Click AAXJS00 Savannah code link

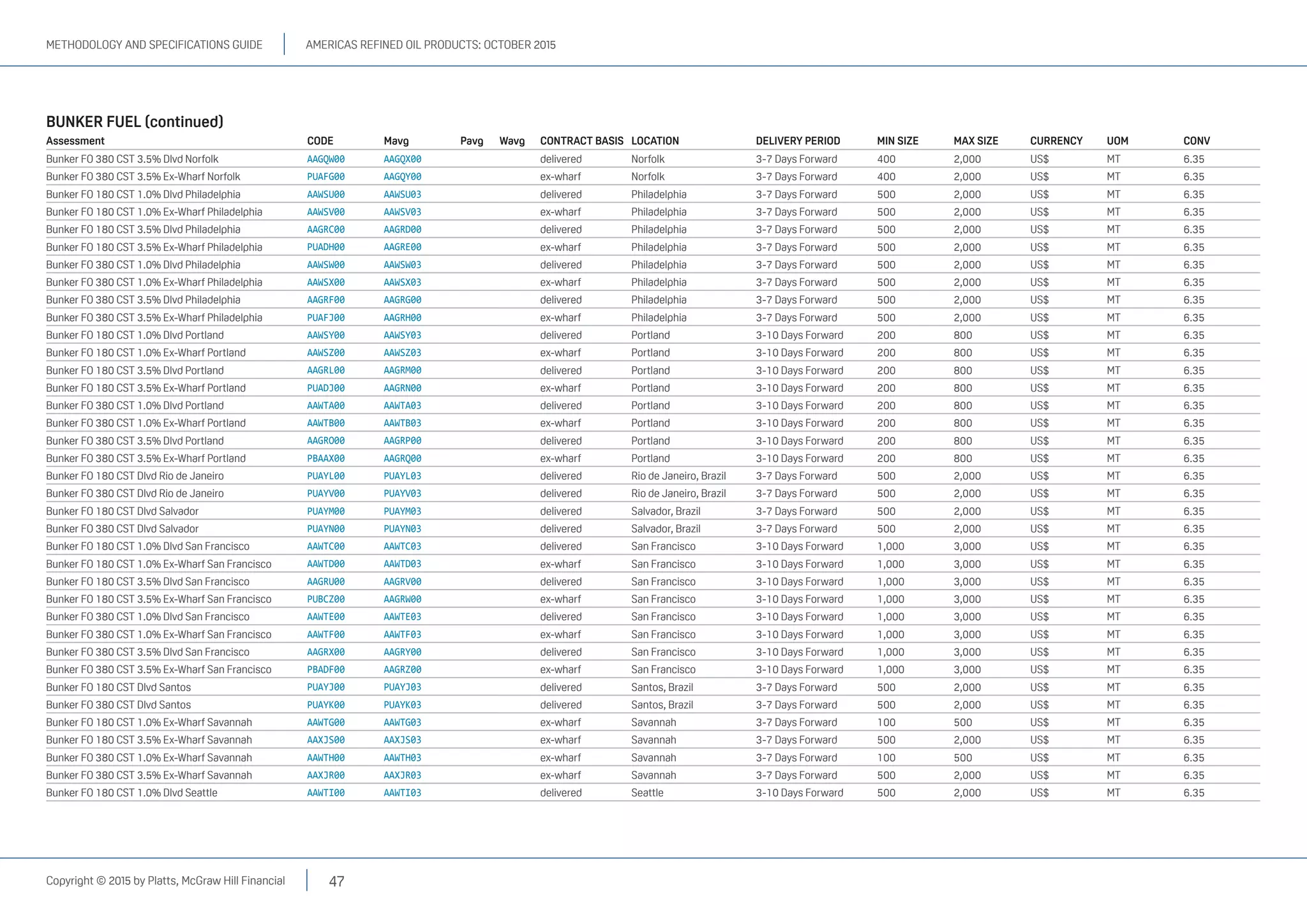325,740
